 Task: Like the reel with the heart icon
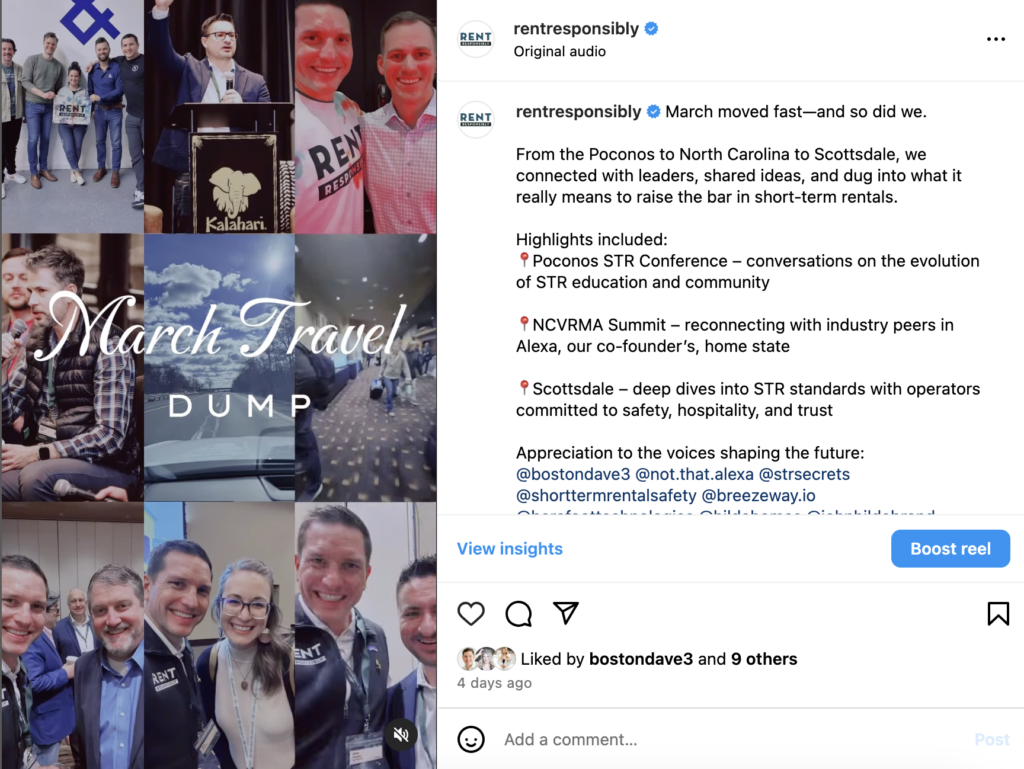click(470, 614)
